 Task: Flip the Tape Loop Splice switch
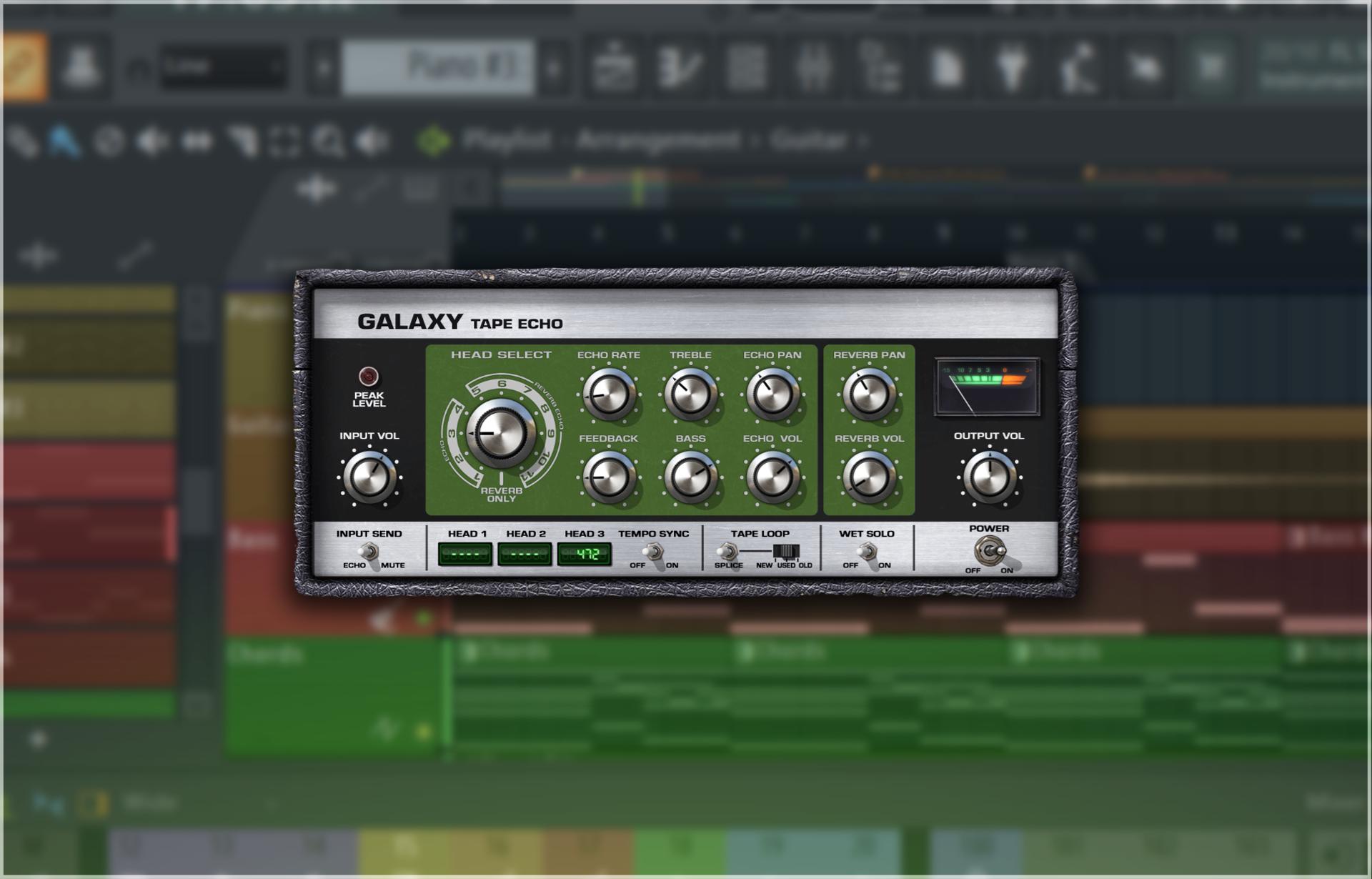727,552
